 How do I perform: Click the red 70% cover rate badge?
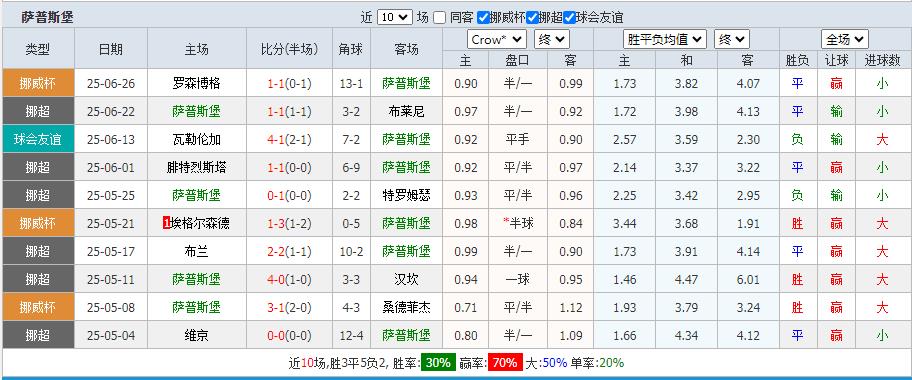click(x=505, y=363)
